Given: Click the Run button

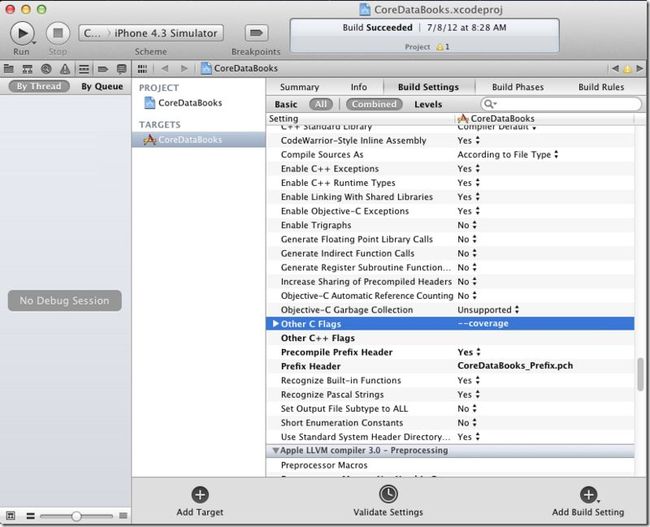Looking at the screenshot, I should point(22,33).
